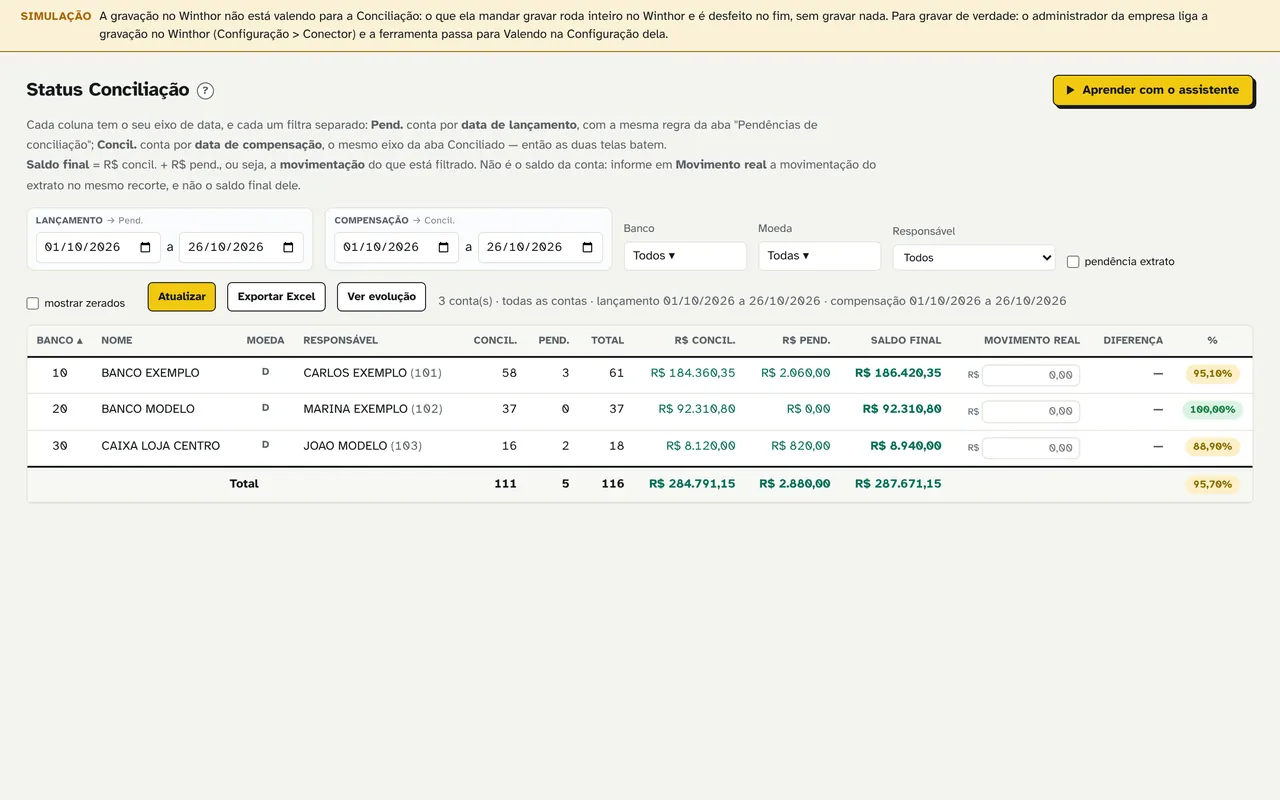1280x800 pixels.
Task: Click Aprender com o assistente button
Action: pyautogui.click(x=1153, y=90)
